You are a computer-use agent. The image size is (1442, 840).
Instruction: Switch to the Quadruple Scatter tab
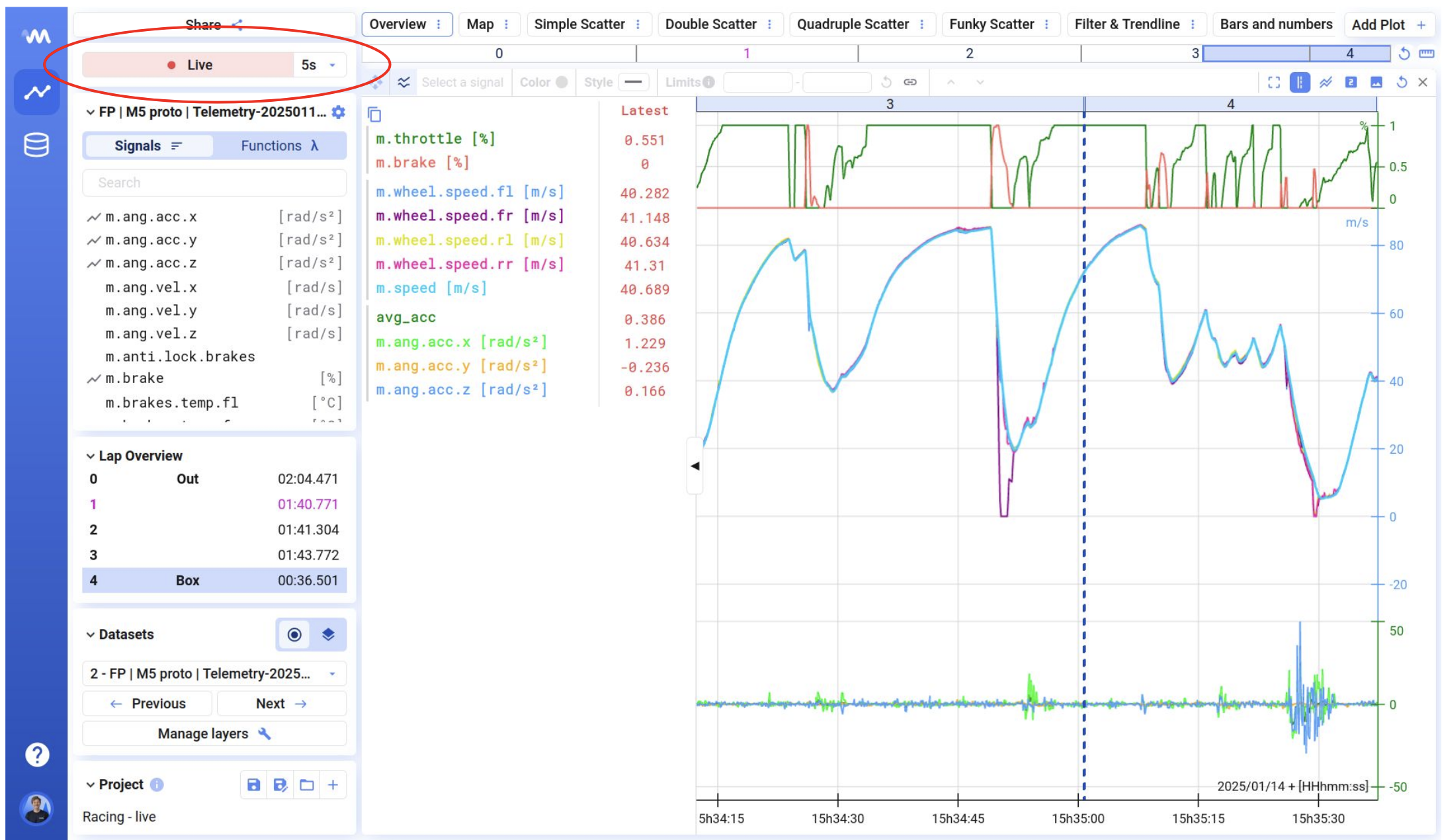click(x=852, y=24)
